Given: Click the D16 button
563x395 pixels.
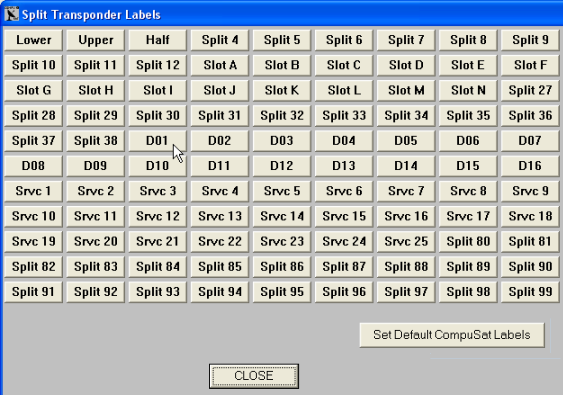Looking at the screenshot, I should point(530,166).
